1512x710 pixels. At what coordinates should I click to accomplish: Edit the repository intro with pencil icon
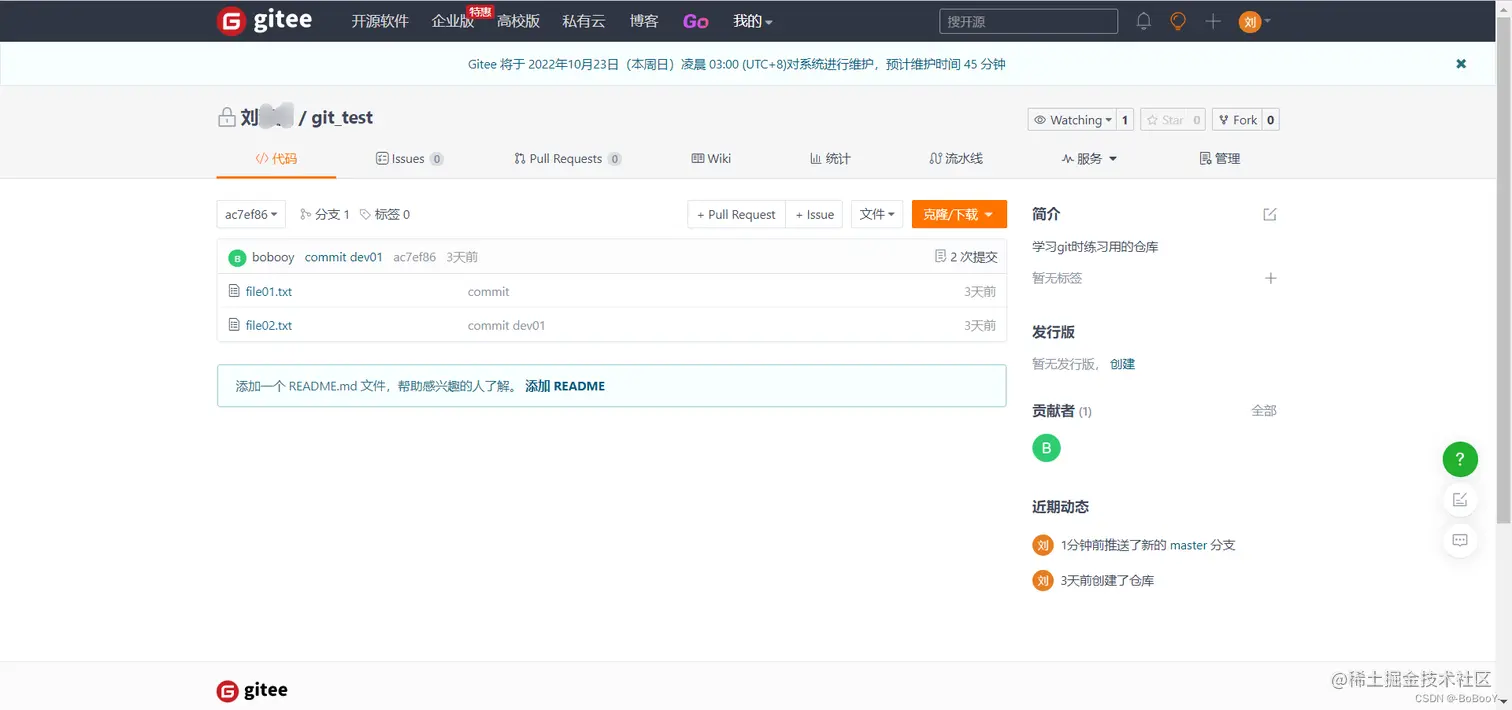[1270, 214]
